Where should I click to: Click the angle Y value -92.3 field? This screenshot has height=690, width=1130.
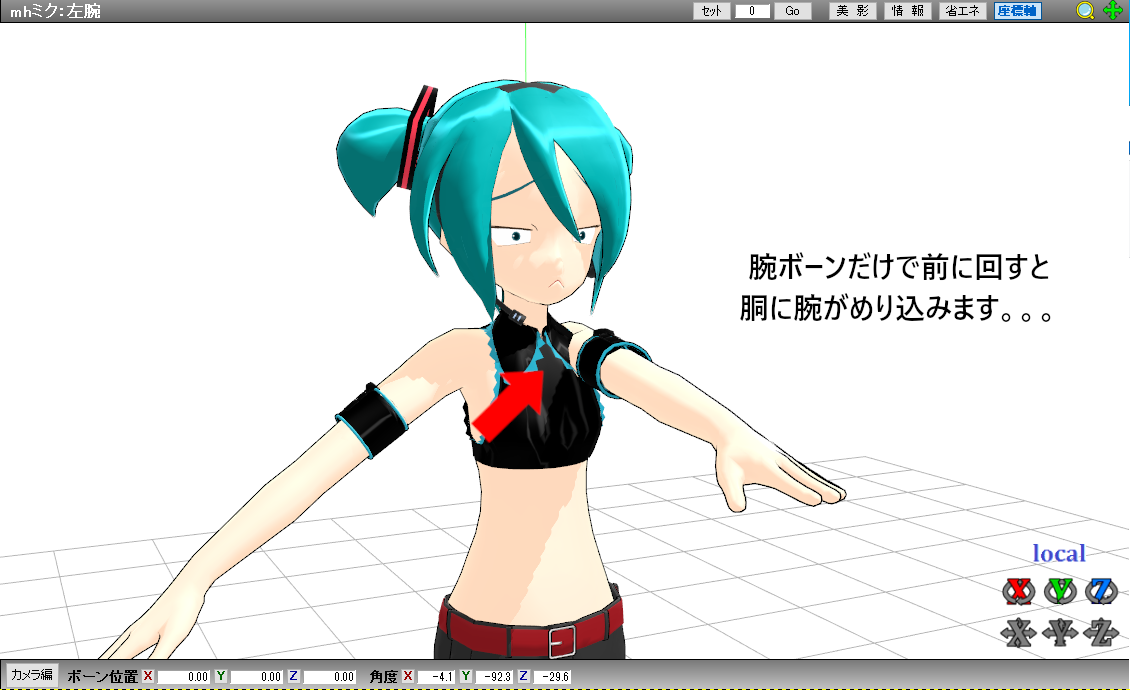[x=494, y=676]
